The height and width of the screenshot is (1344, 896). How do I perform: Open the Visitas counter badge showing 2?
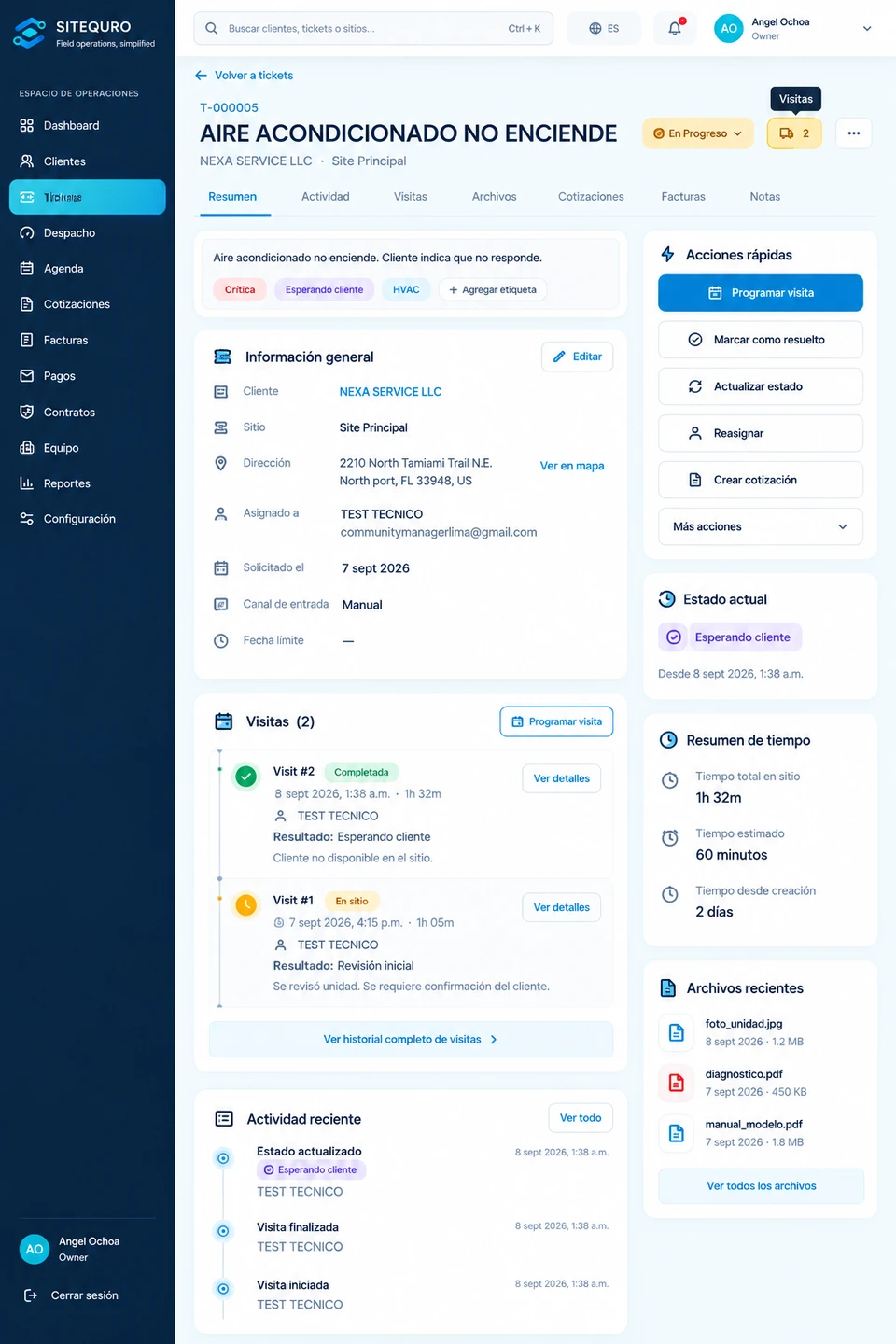(794, 133)
